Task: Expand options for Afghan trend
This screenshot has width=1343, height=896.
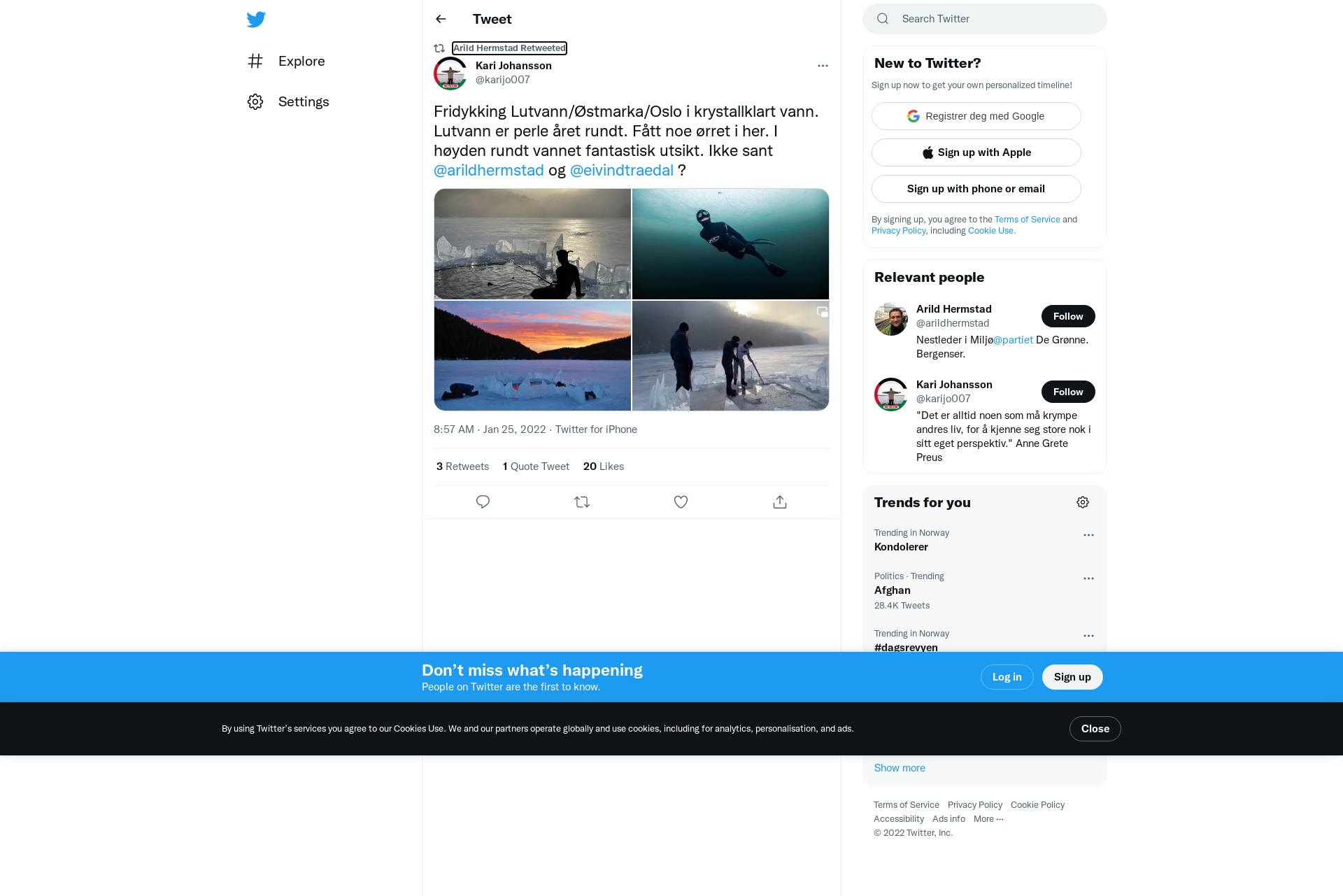Action: (1088, 578)
